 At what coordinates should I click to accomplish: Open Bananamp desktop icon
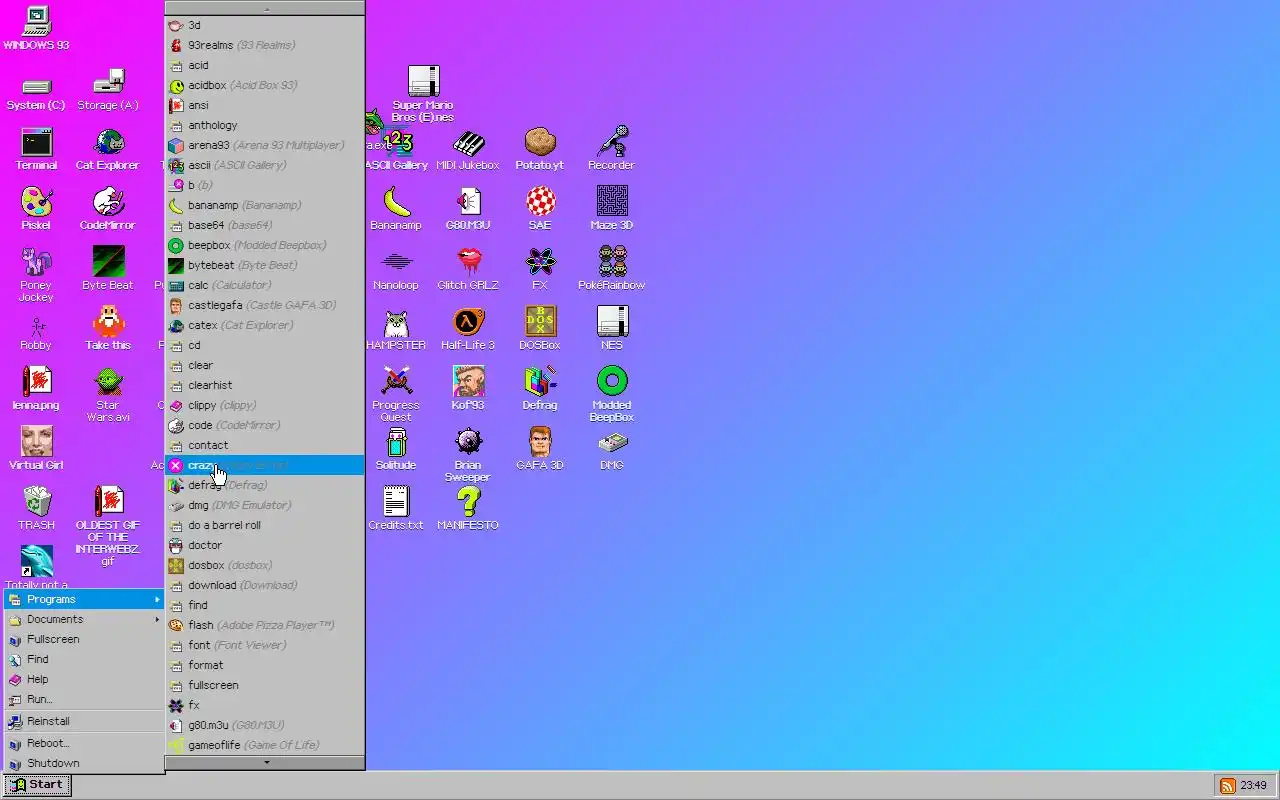tap(396, 210)
